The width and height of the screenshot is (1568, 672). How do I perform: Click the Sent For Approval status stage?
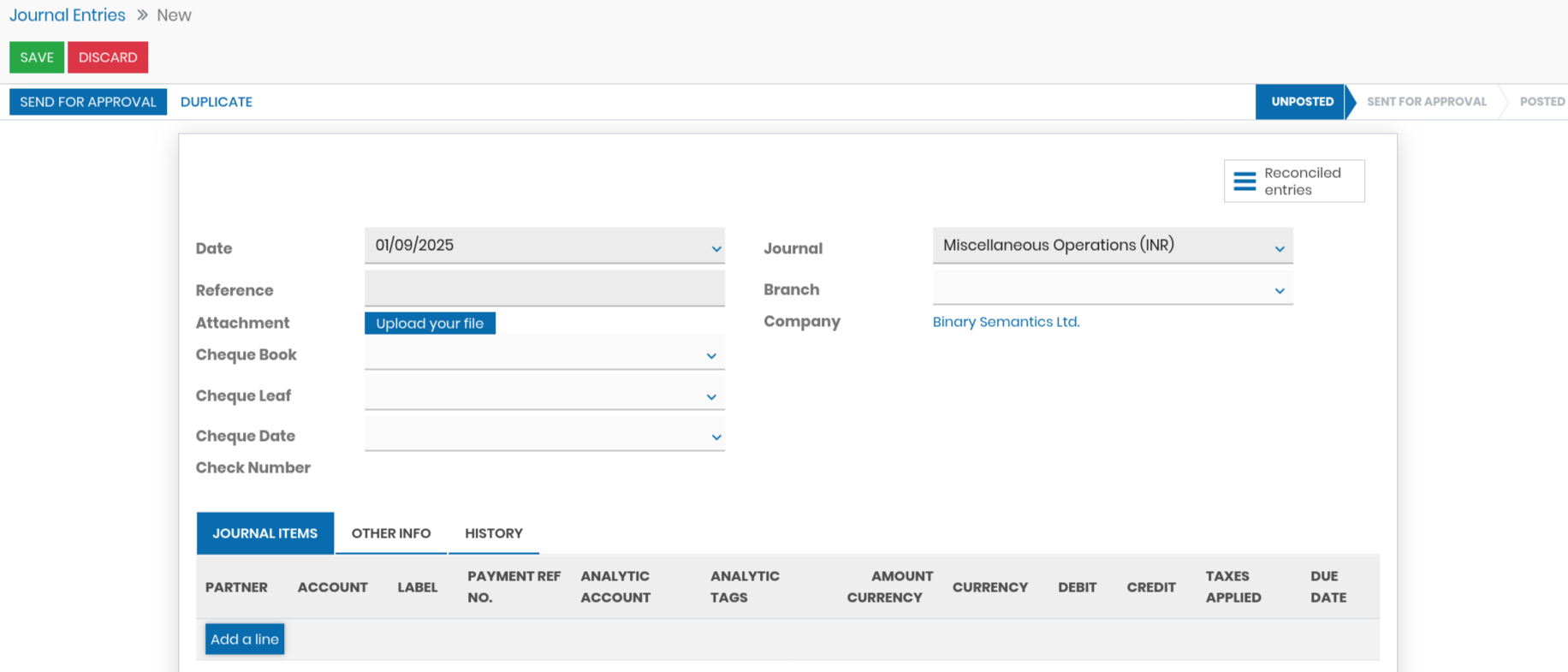point(1426,102)
